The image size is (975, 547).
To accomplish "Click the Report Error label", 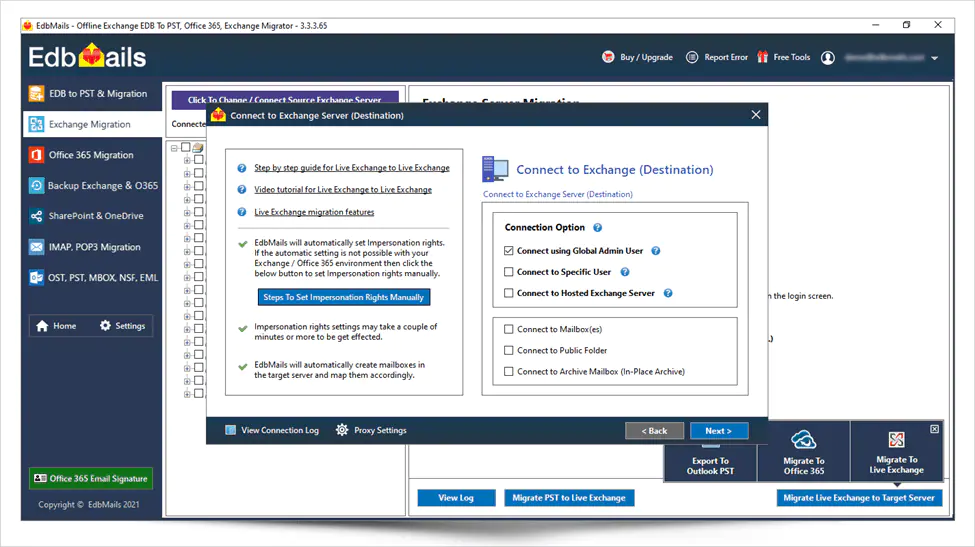I will pos(726,57).
